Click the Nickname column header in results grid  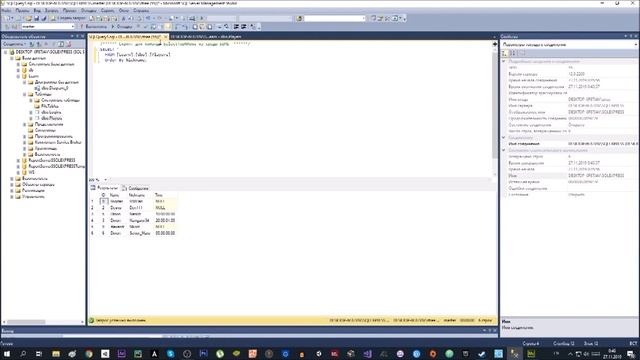[x=137, y=195]
